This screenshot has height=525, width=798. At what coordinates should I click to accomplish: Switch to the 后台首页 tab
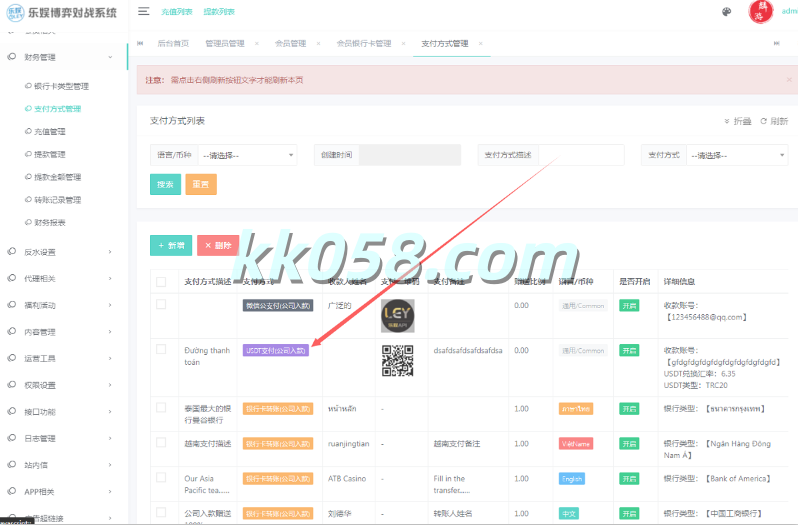(x=173, y=44)
